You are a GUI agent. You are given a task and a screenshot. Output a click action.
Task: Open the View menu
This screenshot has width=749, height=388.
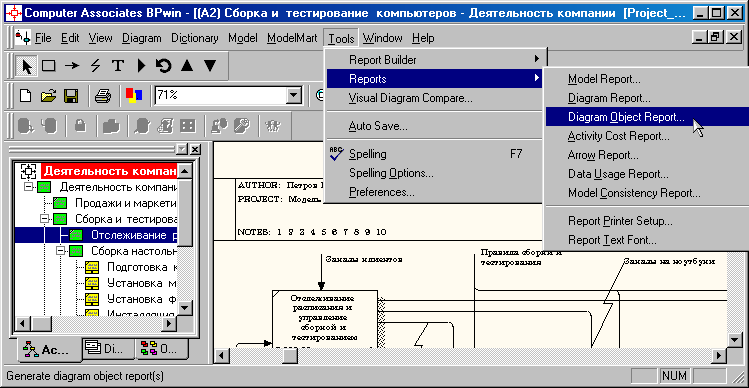(100, 38)
